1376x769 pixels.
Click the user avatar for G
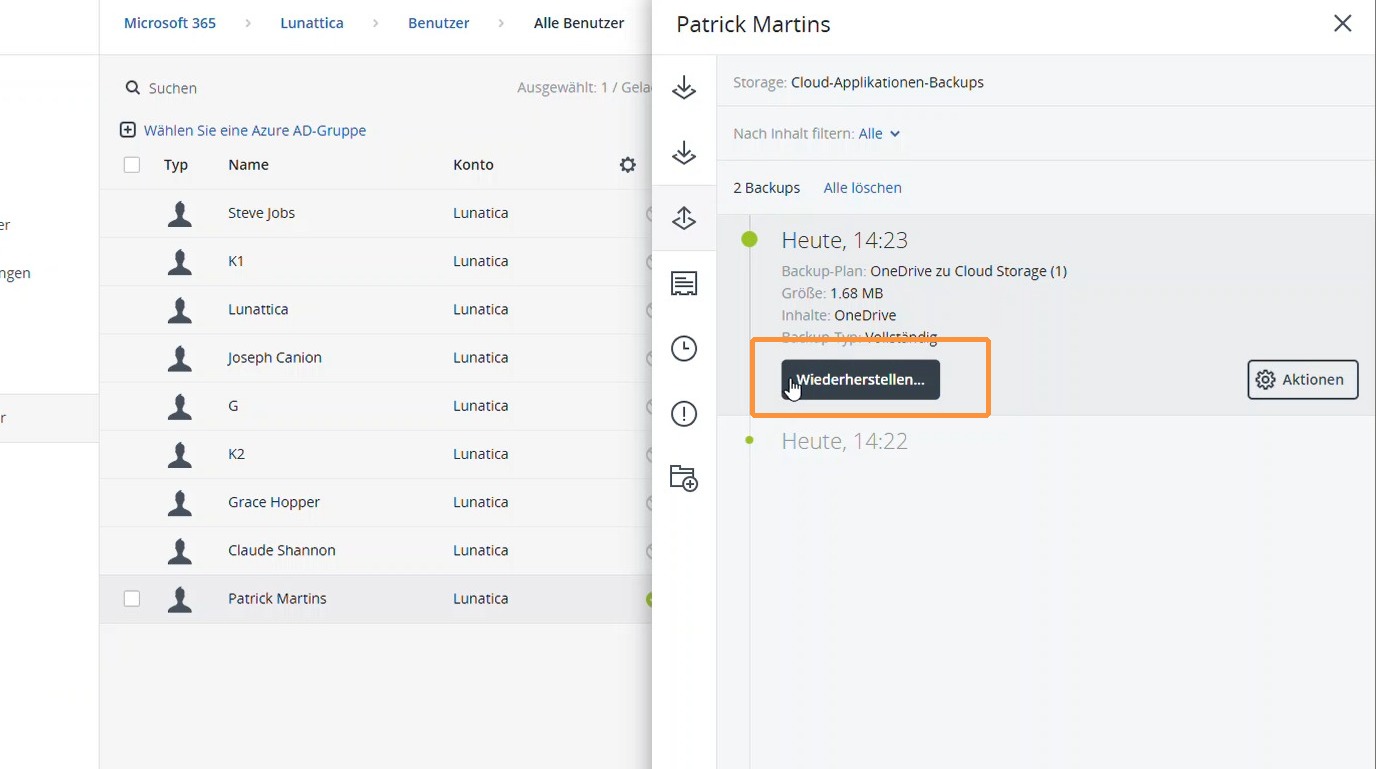coord(180,406)
